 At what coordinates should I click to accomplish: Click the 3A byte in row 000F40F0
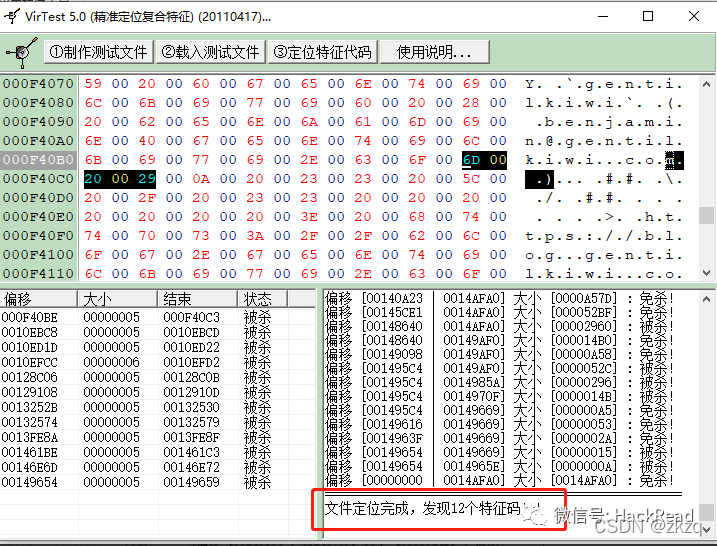tap(255, 236)
